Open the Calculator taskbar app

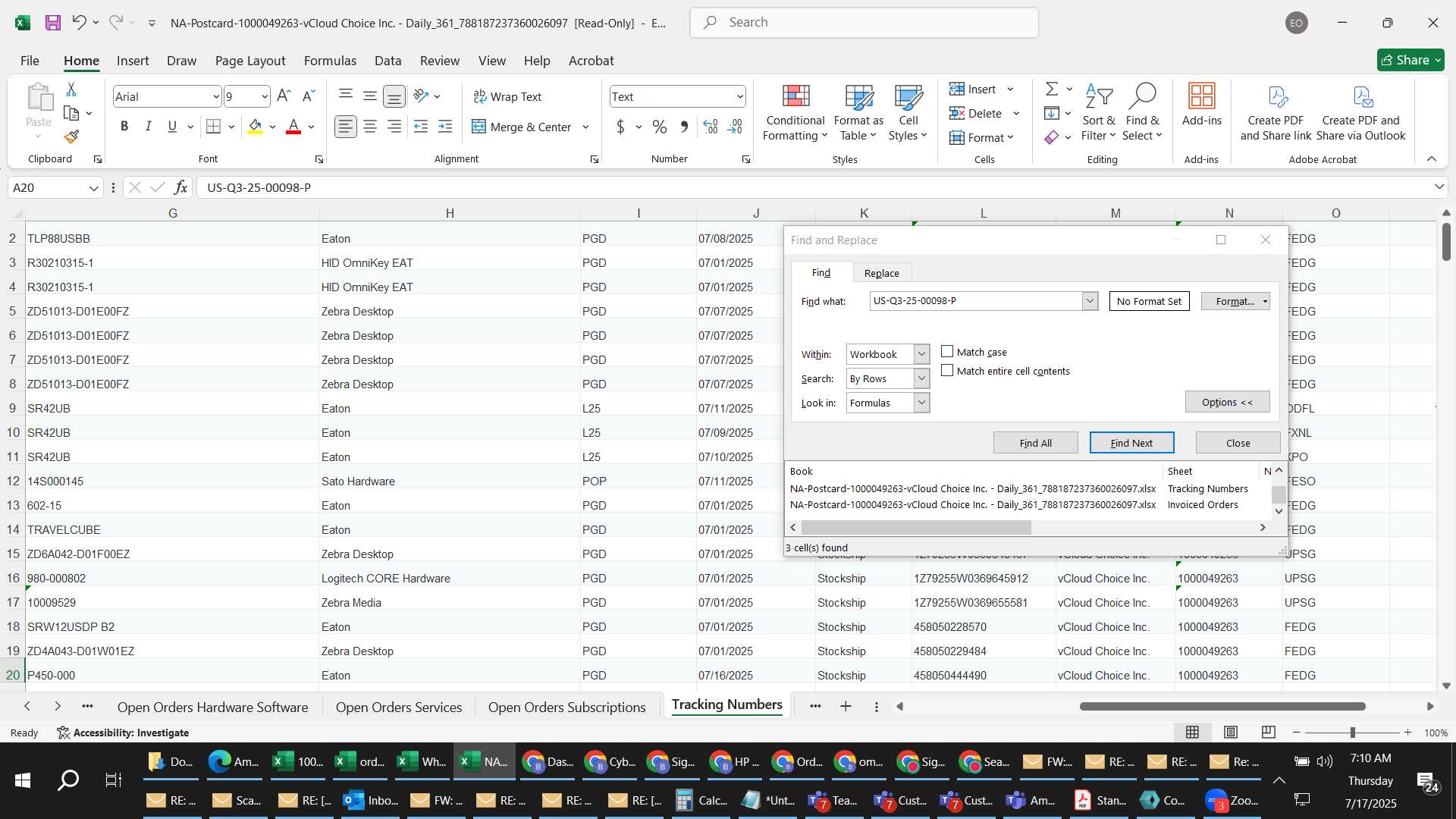[701, 800]
